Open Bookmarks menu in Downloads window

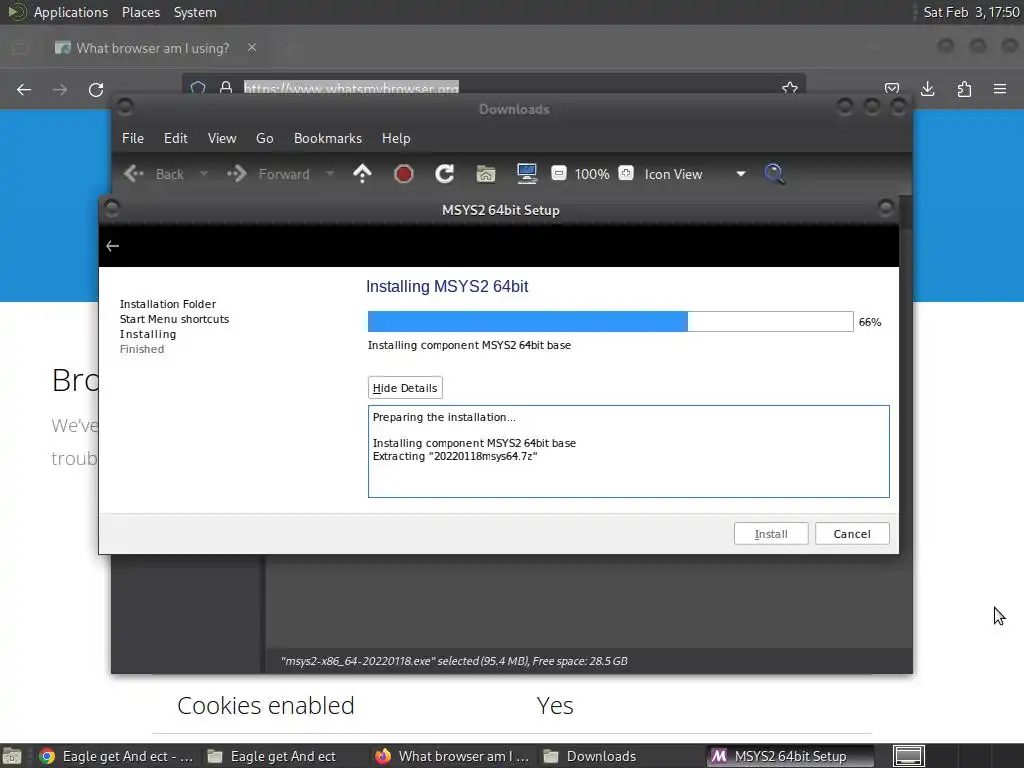[x=328, y=138]
